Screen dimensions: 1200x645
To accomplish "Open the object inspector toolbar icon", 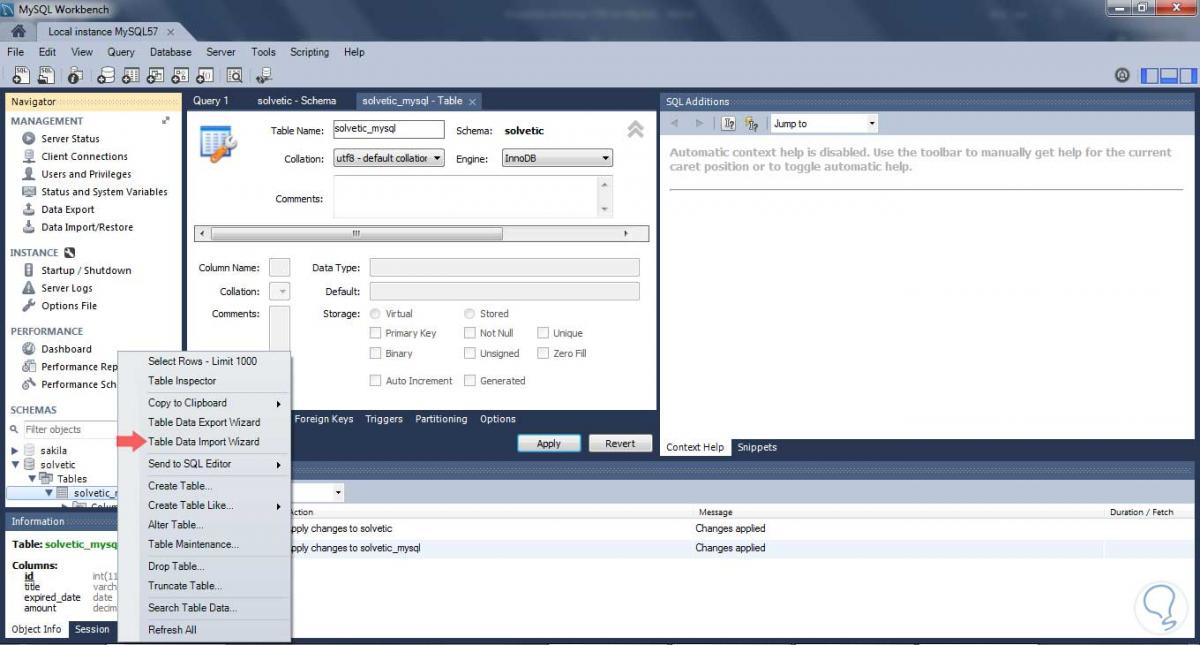I will click(x=75, y=75).
